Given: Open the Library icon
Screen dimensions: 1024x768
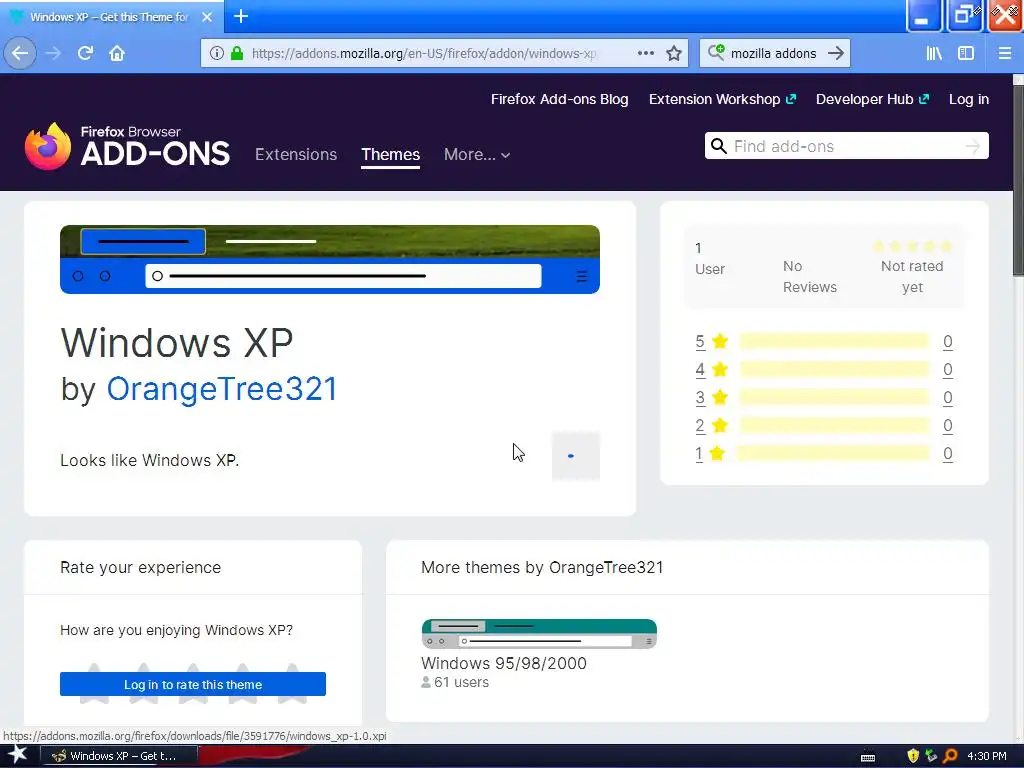Looking at the screenshot, I should coord(934,53).
